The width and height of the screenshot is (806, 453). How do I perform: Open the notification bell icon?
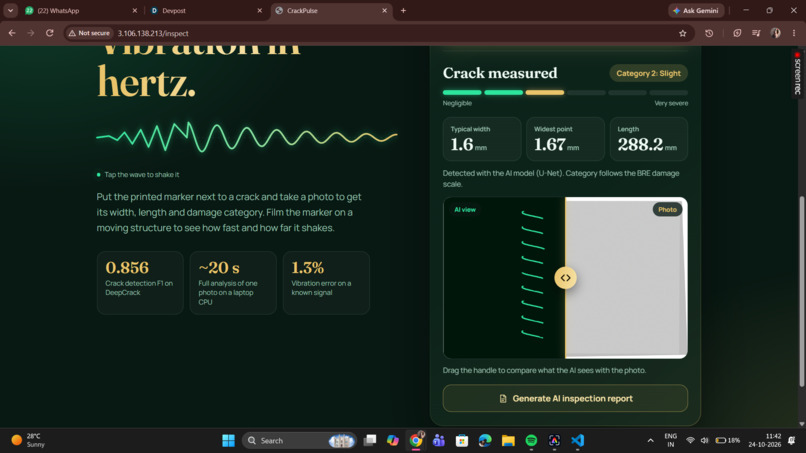pyautogui.click(x=792, y=441)
